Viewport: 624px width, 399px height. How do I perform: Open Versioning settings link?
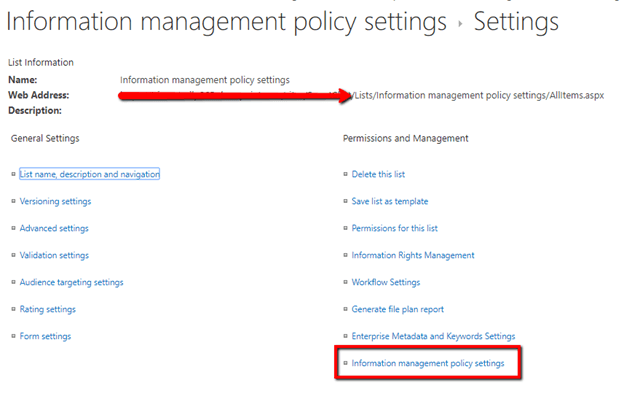click(x=55, y=201)
